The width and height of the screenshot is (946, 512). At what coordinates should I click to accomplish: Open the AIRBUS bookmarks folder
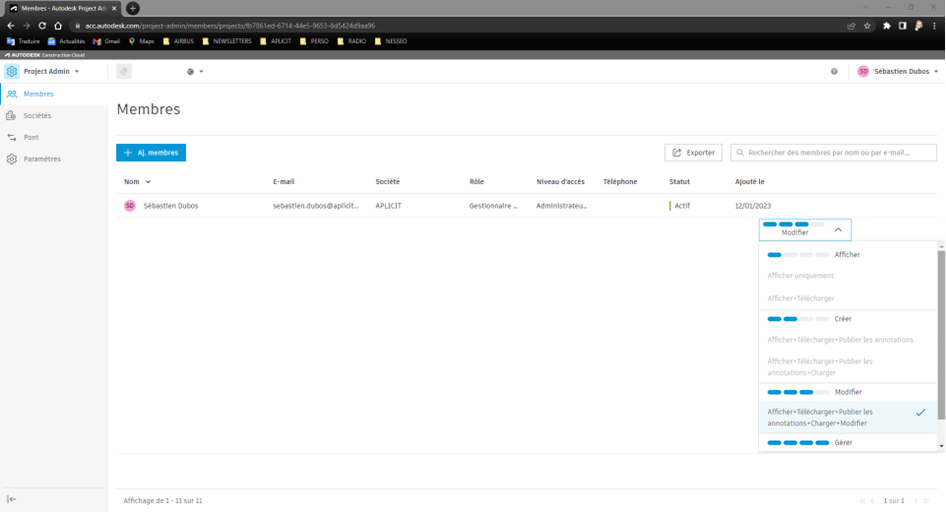(x=179, y=41)
